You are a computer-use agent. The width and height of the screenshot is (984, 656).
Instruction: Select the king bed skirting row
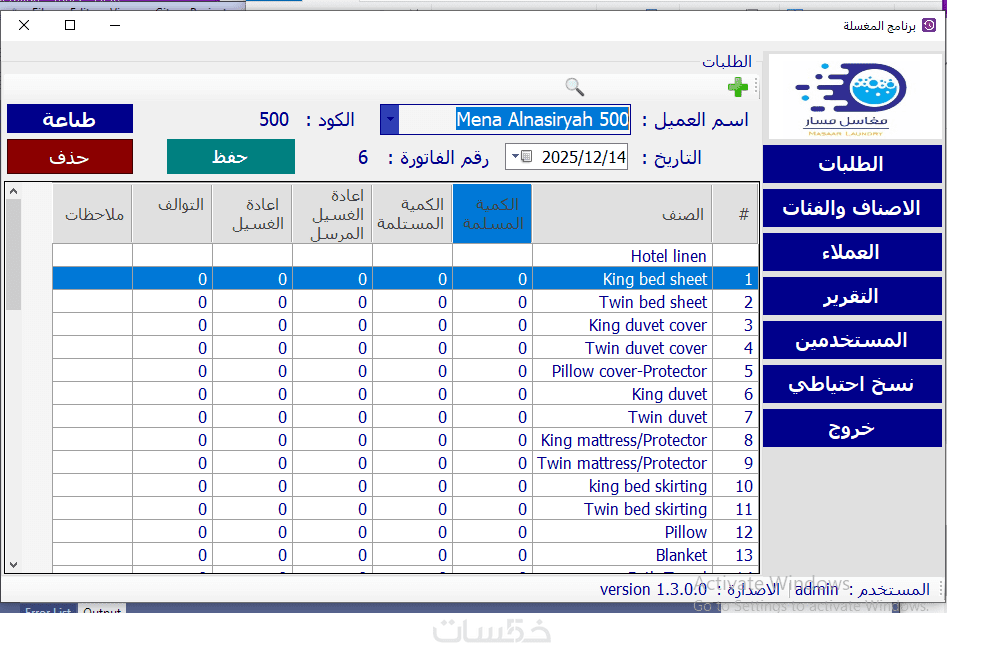point(405,486)
